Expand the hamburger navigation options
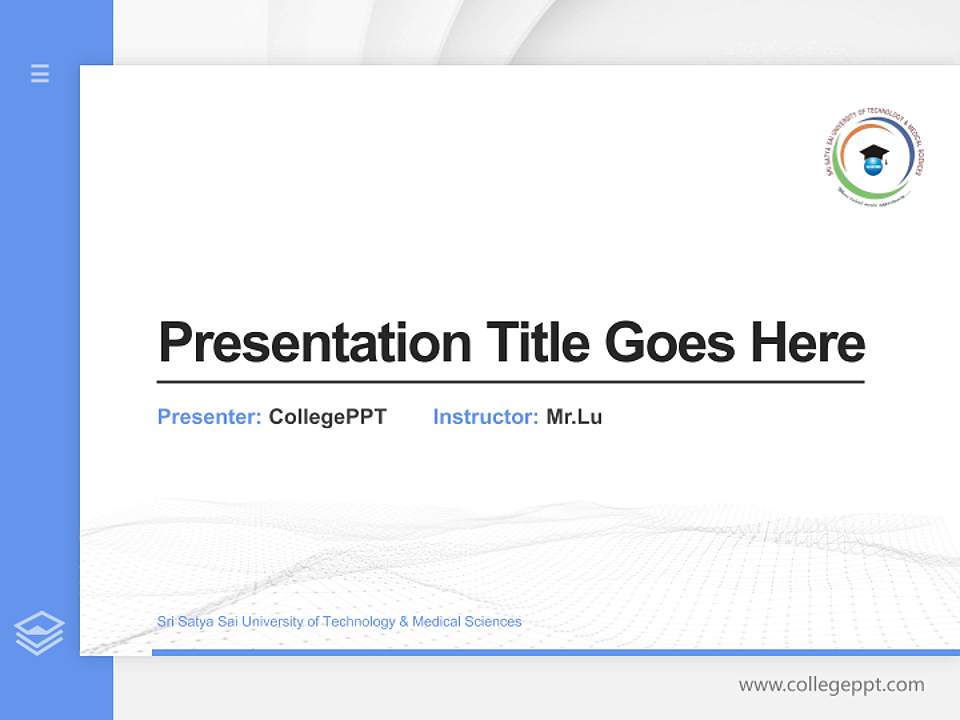Screen dimensions: 960x720 (39, 74)
